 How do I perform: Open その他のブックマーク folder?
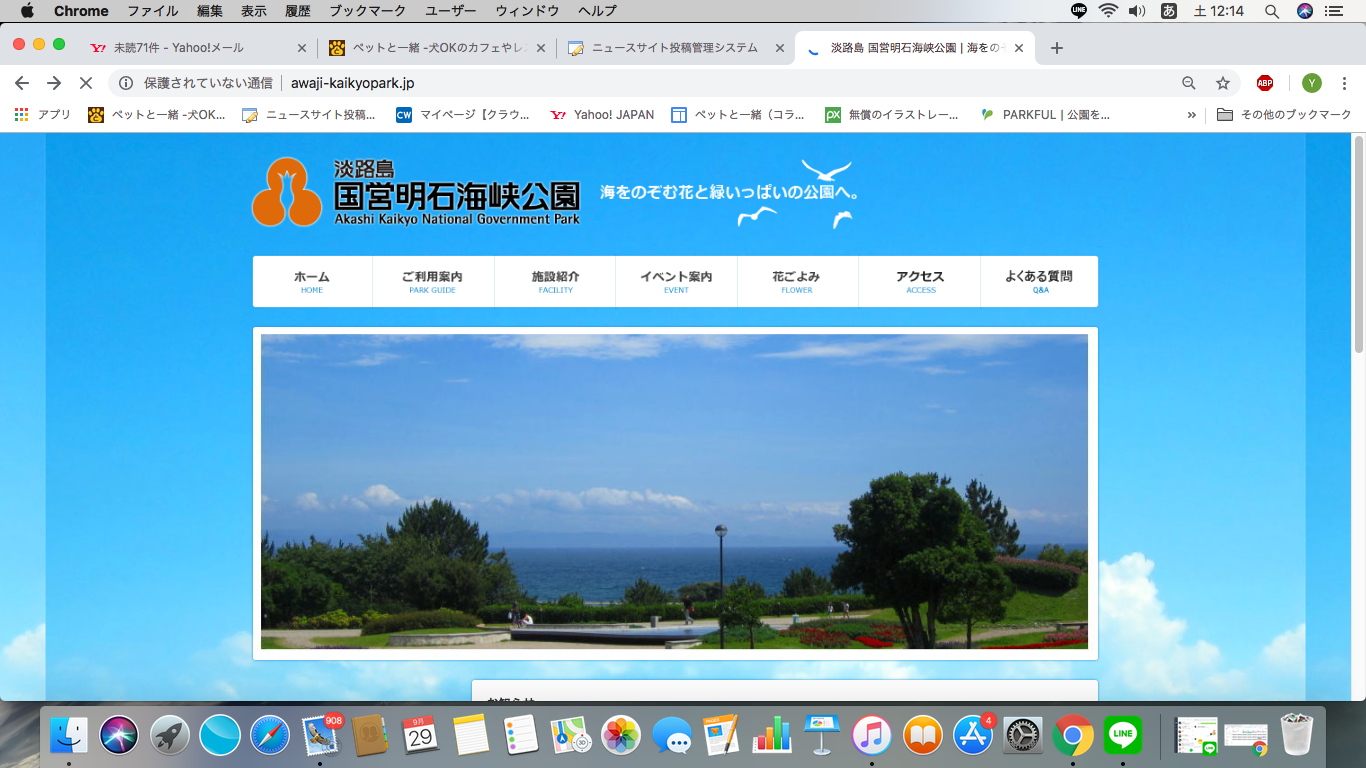[x=1284, y=115]
